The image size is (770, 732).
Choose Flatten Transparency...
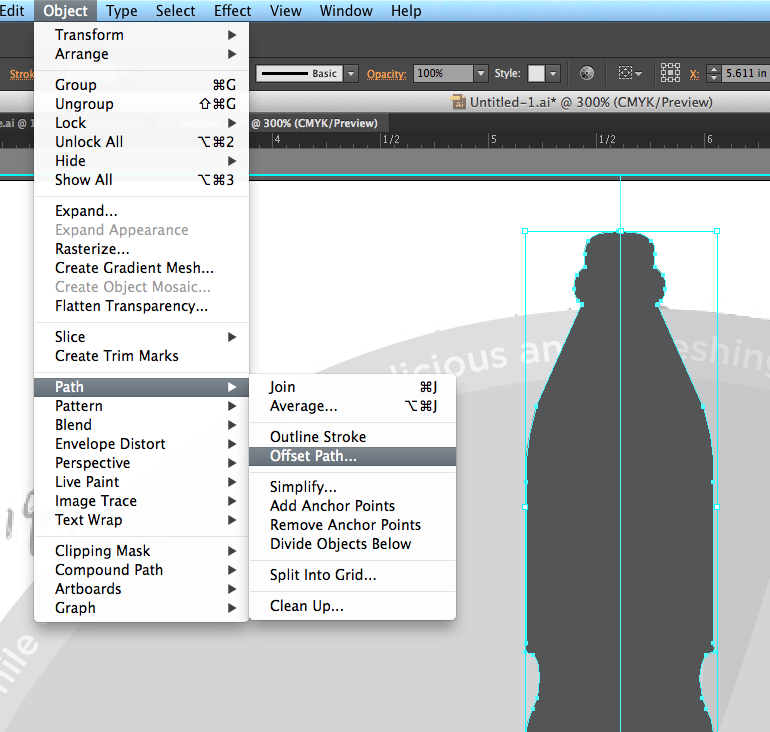pos(141,306)
